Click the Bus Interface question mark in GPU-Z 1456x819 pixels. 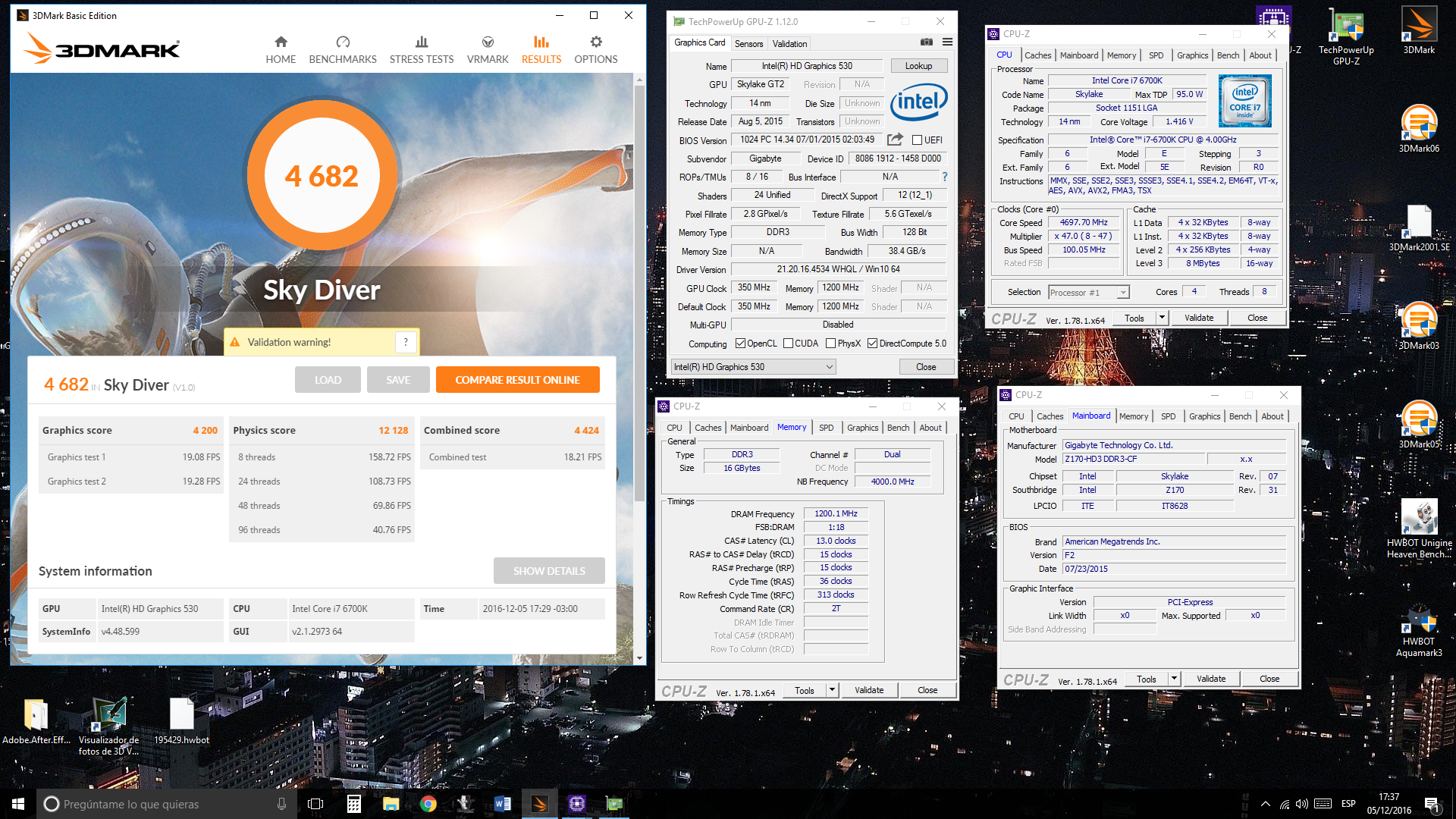tap(945, 177)
